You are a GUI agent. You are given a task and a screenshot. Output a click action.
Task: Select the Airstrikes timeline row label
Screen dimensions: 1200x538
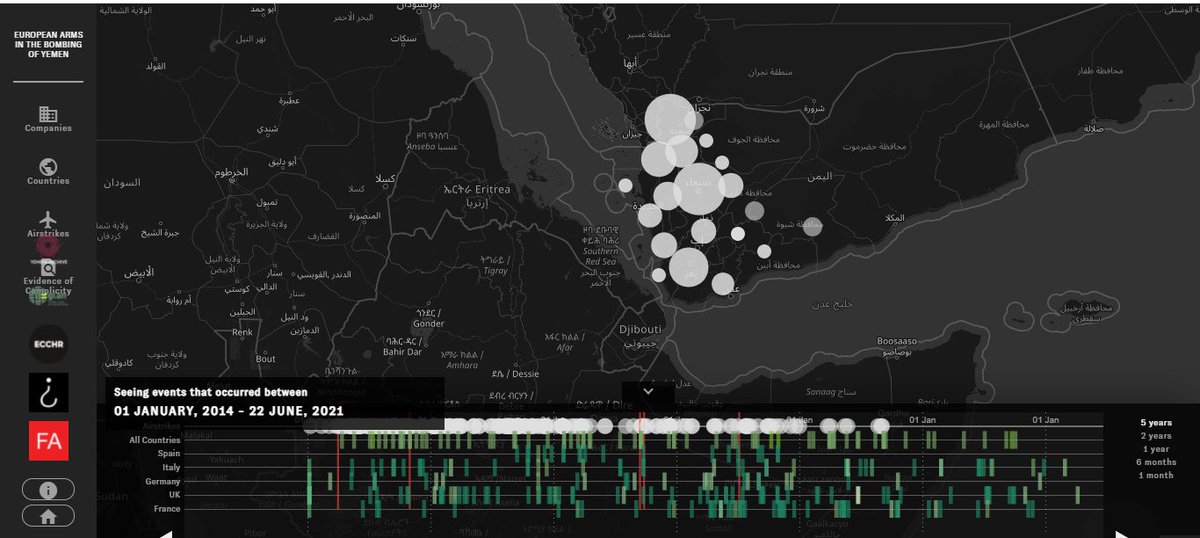pos(161,426)
